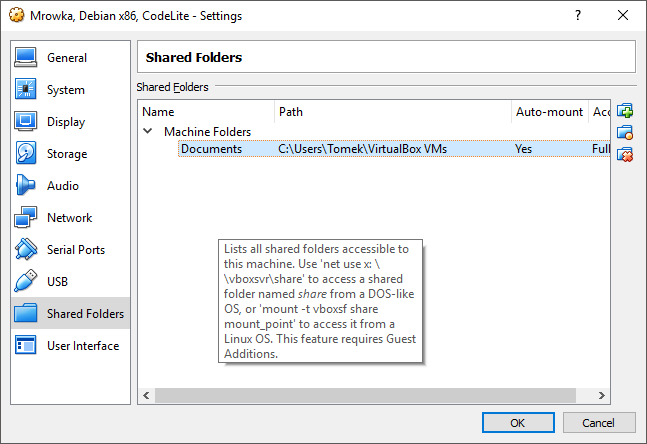Collapse the Machine Folders tree group

(x=149, y=131)
